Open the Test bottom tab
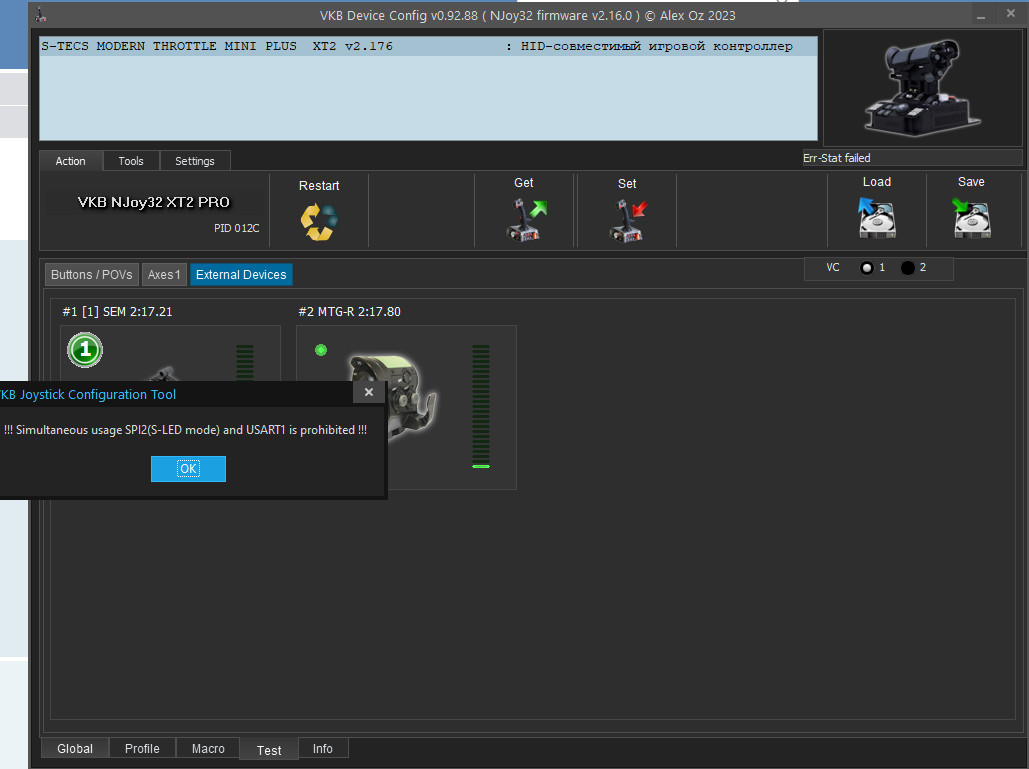Image resolution: width=1029 pixels, height=769 pixels. (269, 749)
